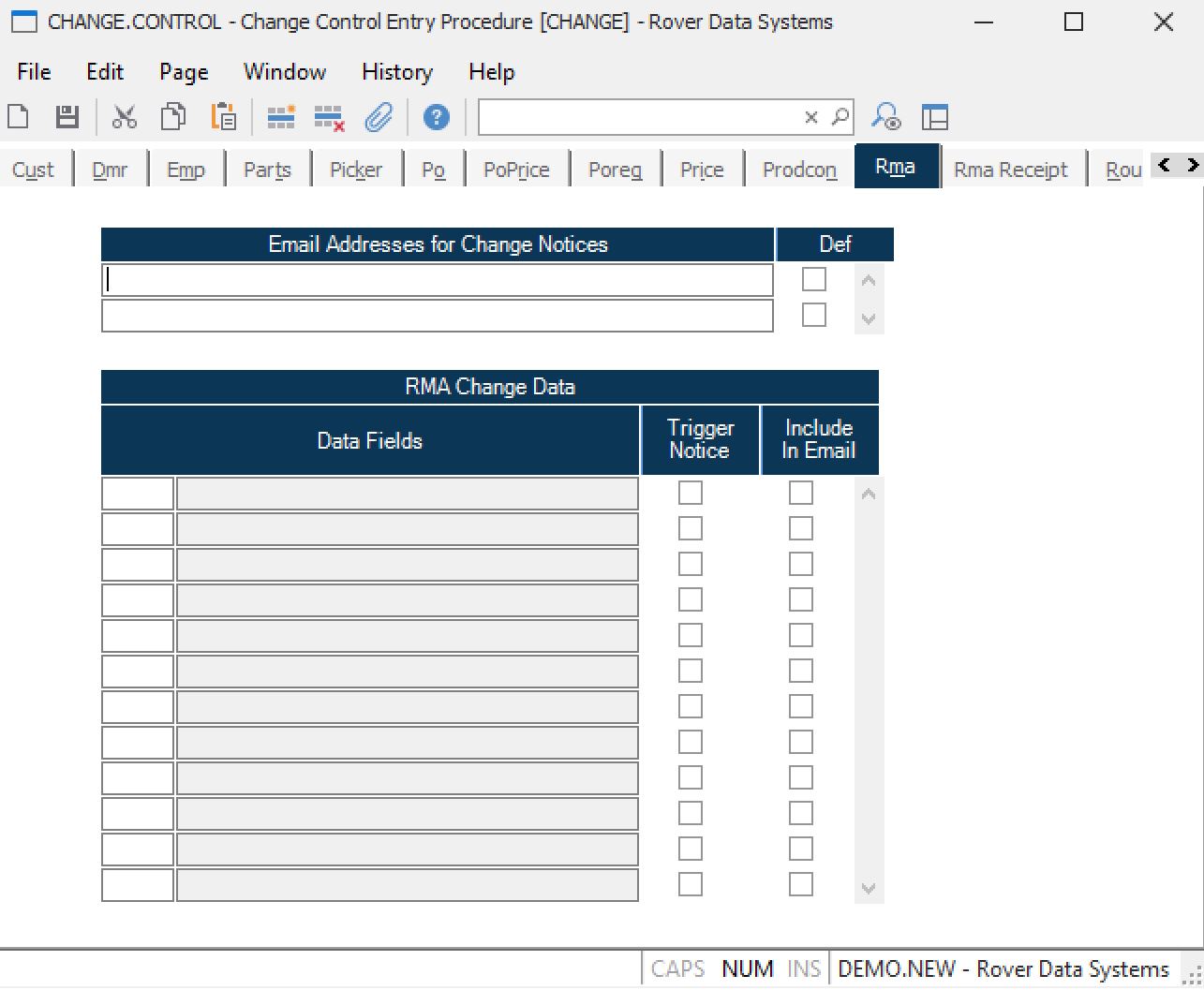
Task: Click the New document toolbar icon
Action: pyautogui.click(x=19, y=117)
